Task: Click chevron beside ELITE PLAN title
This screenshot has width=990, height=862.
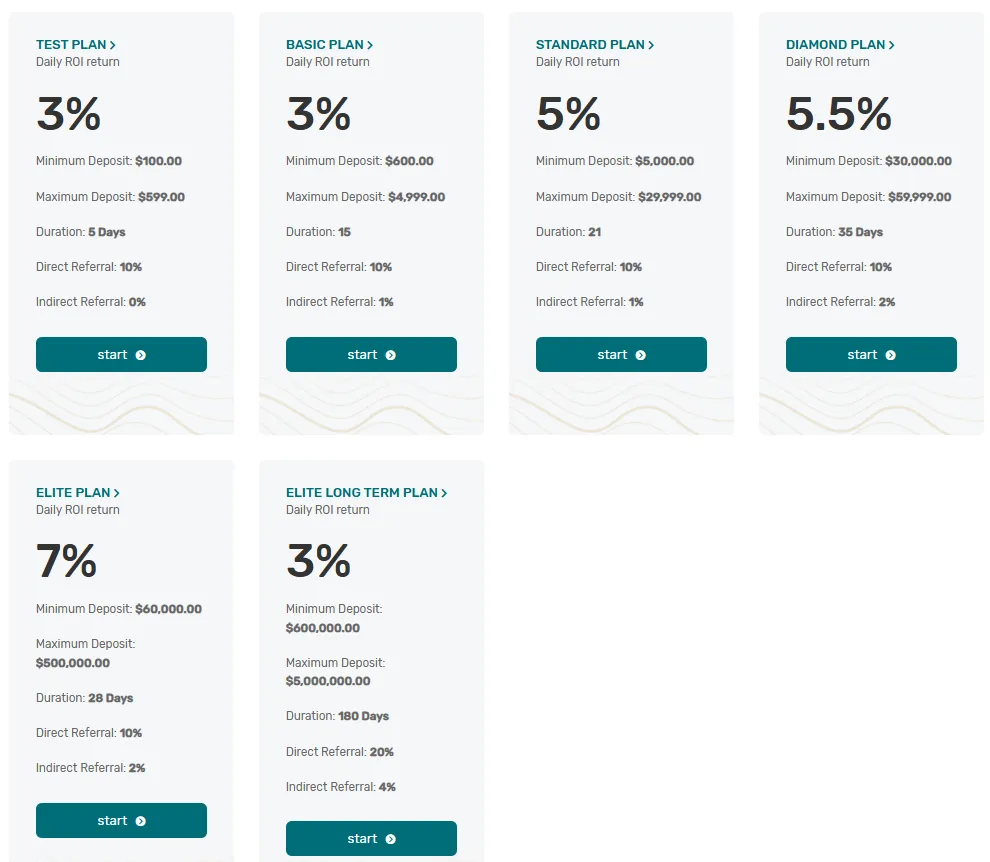Action: point(117,493)
